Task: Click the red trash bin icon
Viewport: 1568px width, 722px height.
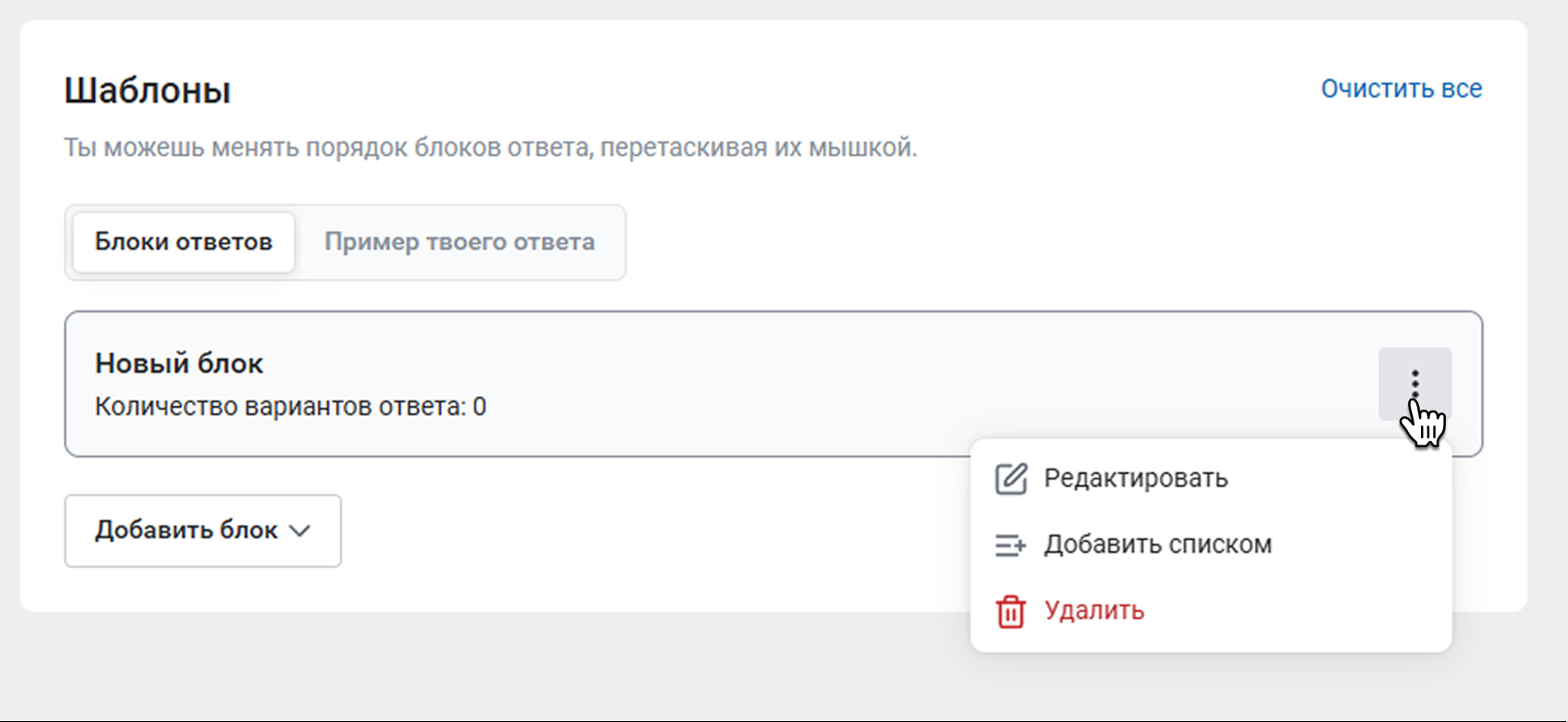Action: [x=1011, y=612]
